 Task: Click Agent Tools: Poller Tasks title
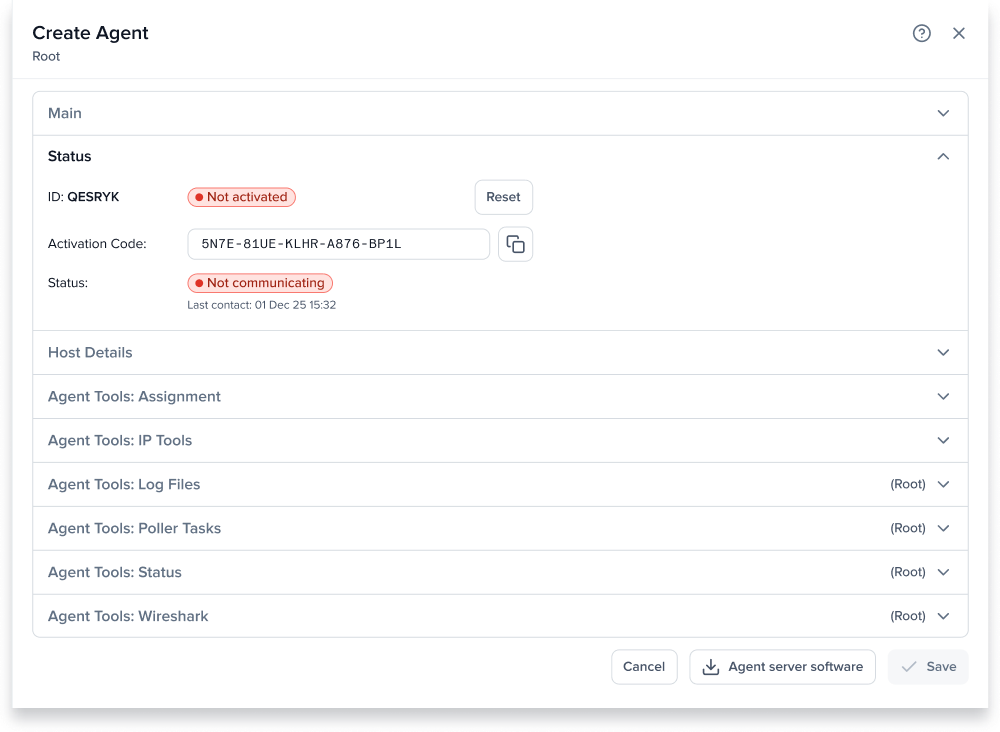point(135,529)
